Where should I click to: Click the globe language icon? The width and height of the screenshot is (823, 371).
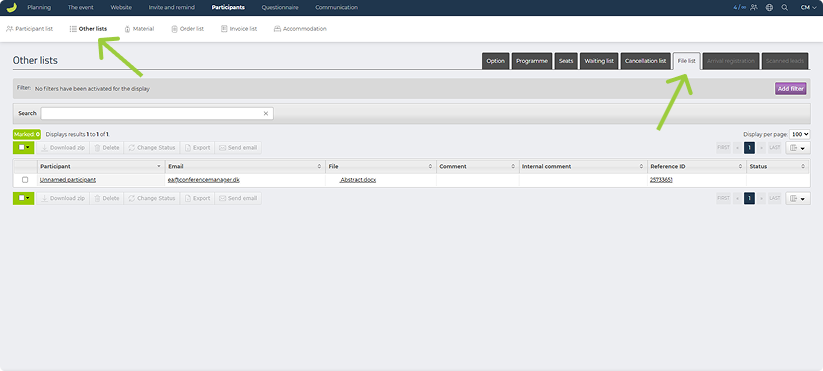click(769, 8)
